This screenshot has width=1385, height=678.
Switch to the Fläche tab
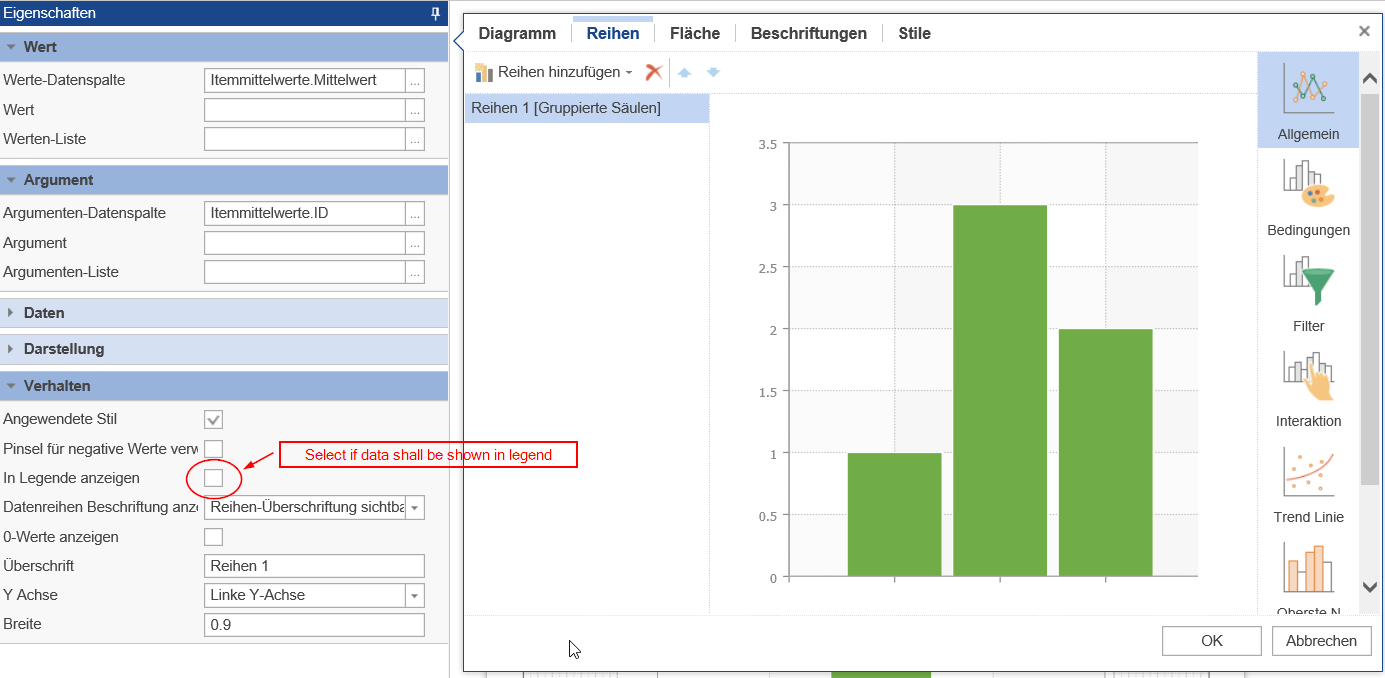click(x=695, y=33)
